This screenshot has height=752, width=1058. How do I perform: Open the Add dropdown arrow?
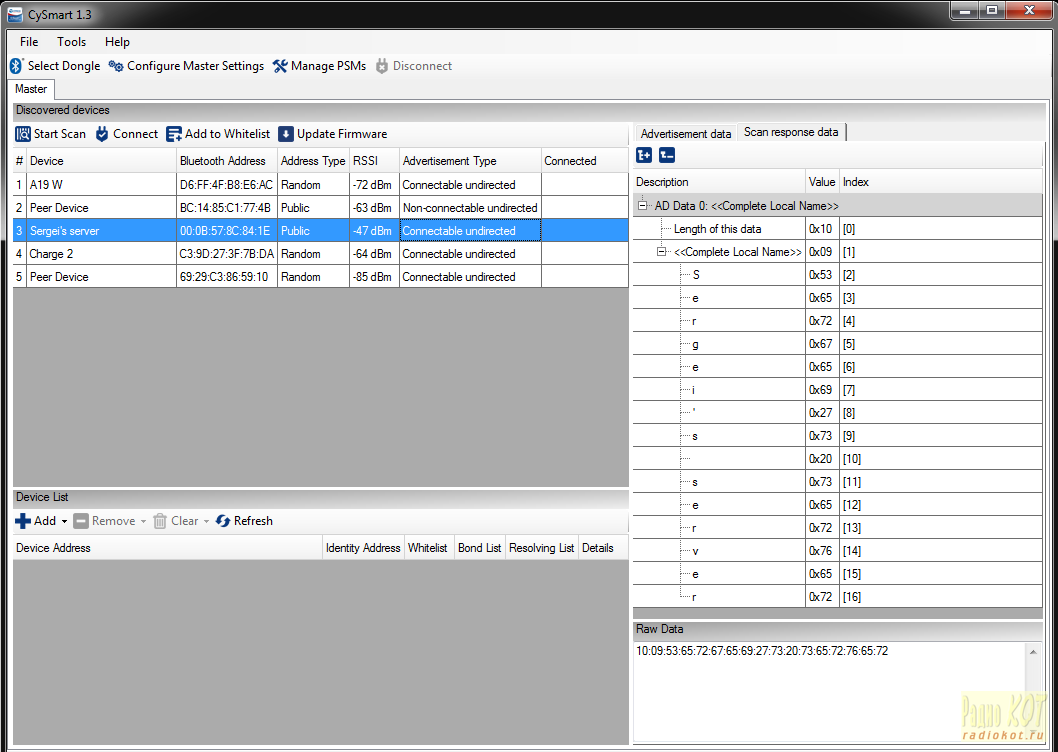click(64, 521)
